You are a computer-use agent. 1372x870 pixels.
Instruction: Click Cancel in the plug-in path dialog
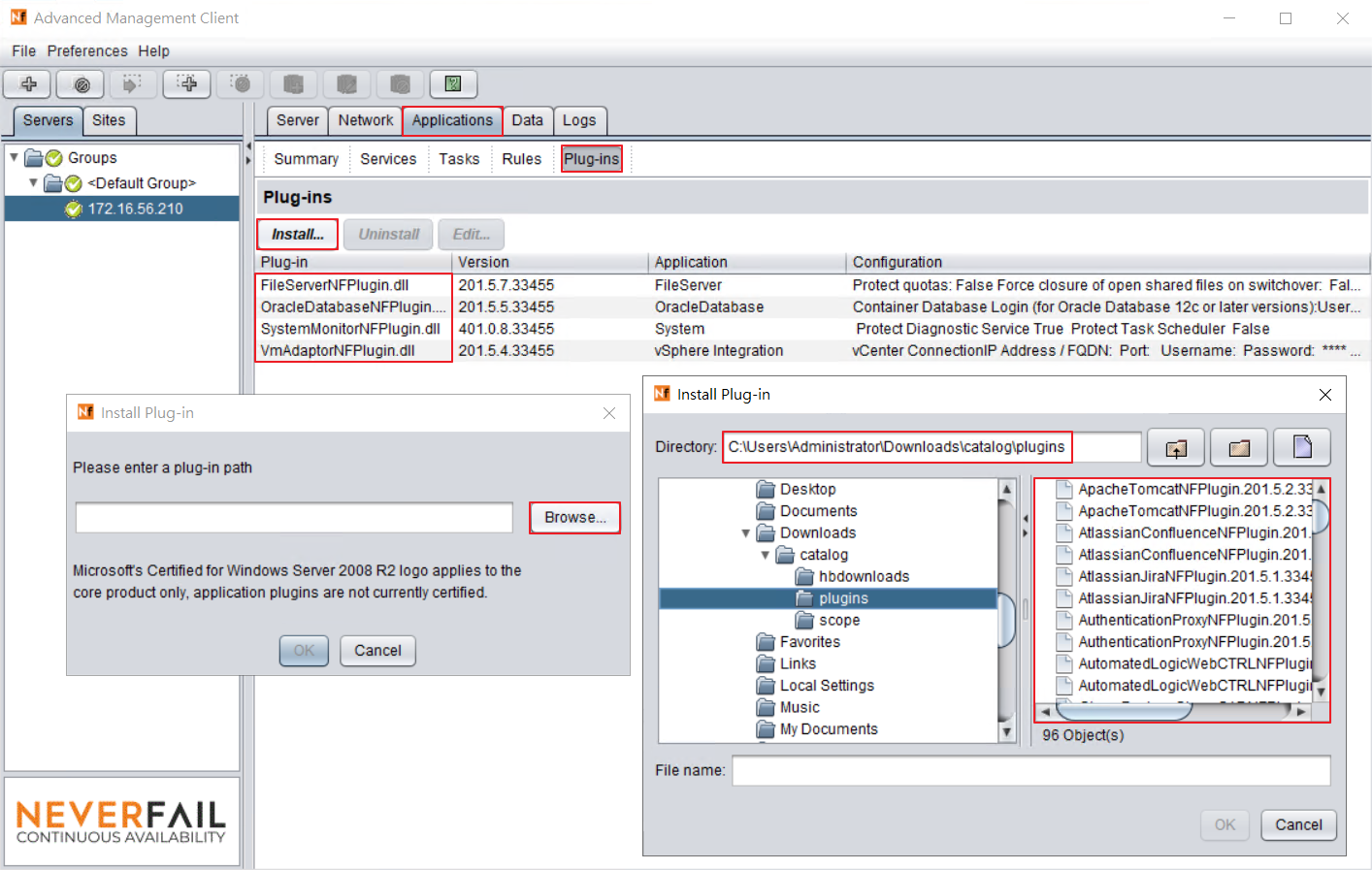[377, 651]
